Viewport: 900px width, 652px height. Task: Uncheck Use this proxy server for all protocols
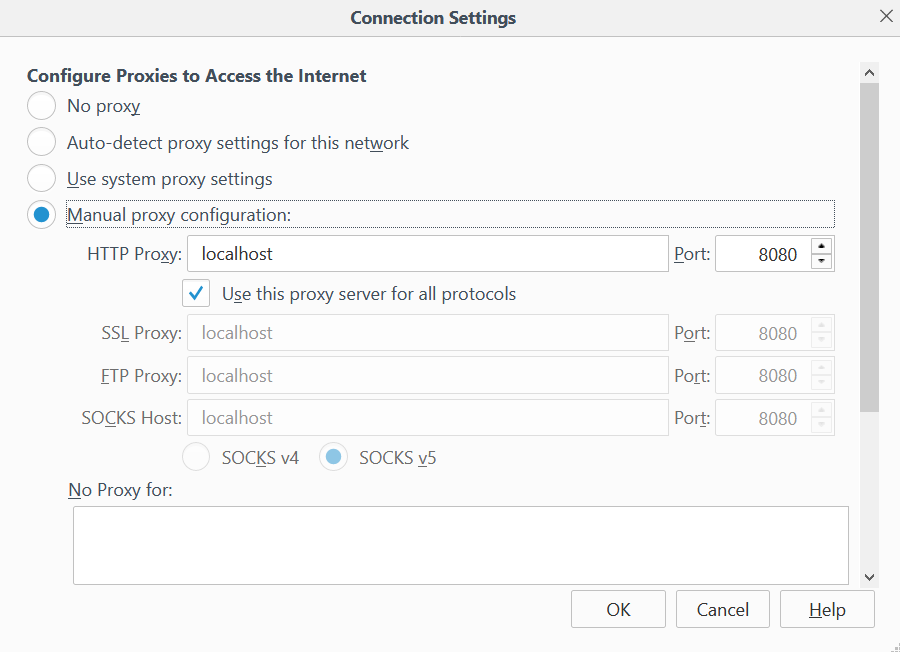point(196,294)
